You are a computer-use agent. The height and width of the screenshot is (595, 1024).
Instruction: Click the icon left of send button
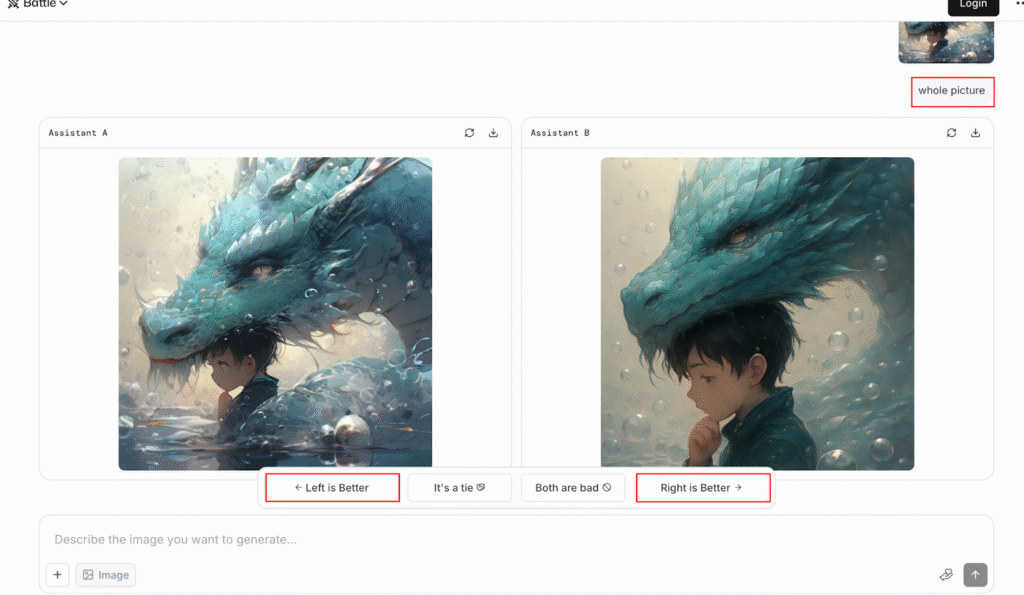[946, 575]
